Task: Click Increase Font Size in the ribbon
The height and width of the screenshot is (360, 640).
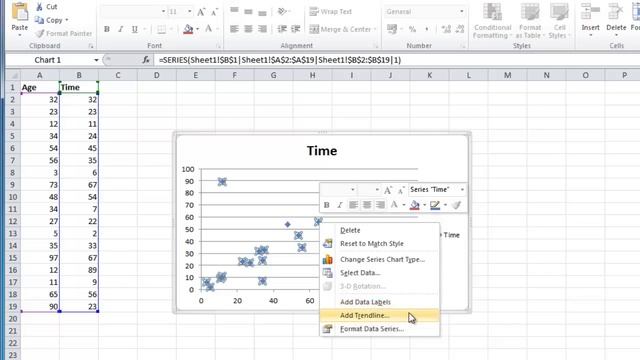Action: click(201, 12)
